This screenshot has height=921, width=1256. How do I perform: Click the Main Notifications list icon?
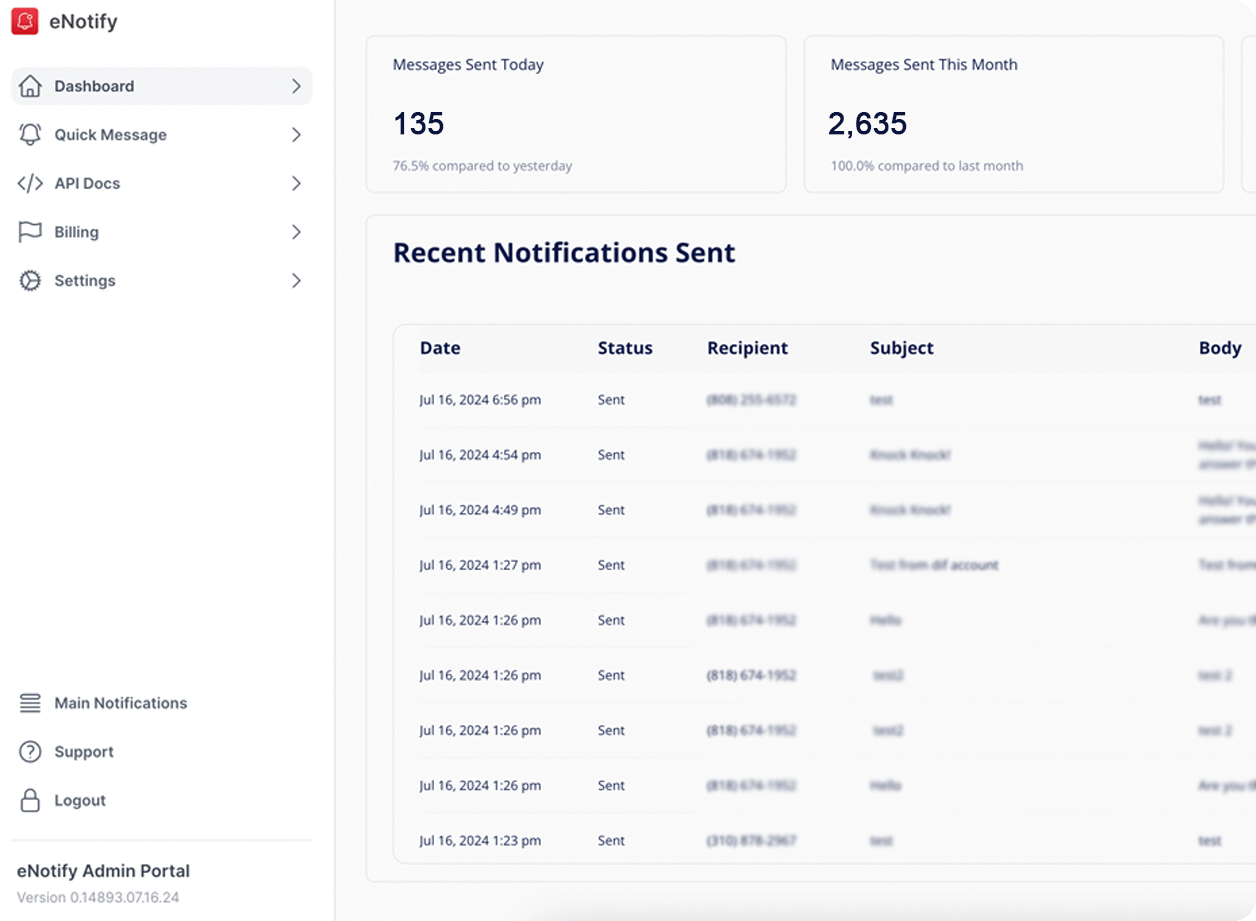pos(30,703)
